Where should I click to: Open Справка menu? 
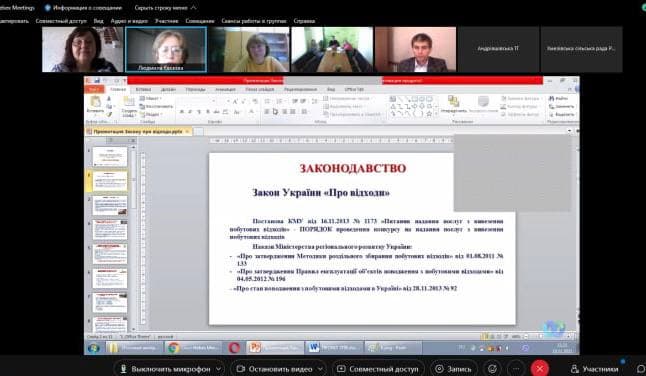click(x=304, y=21)
